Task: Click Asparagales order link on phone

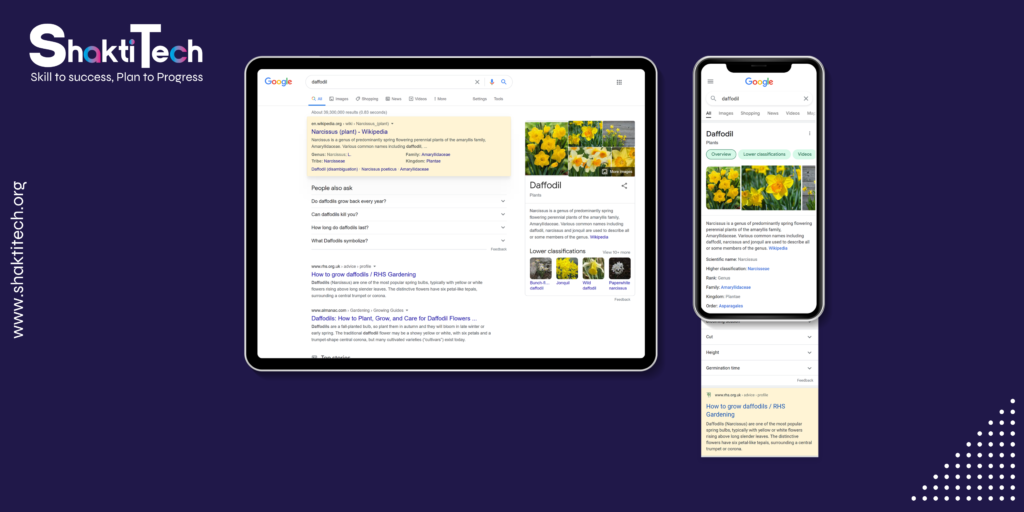Action: (731, 306)
